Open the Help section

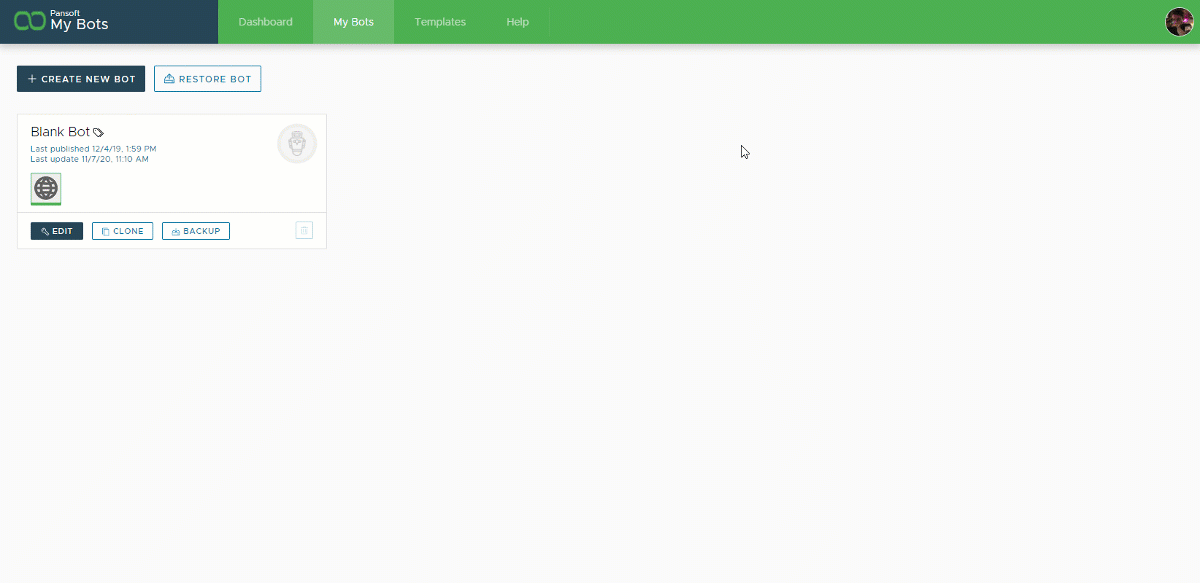pyautogui.click(x=517, y=21)
